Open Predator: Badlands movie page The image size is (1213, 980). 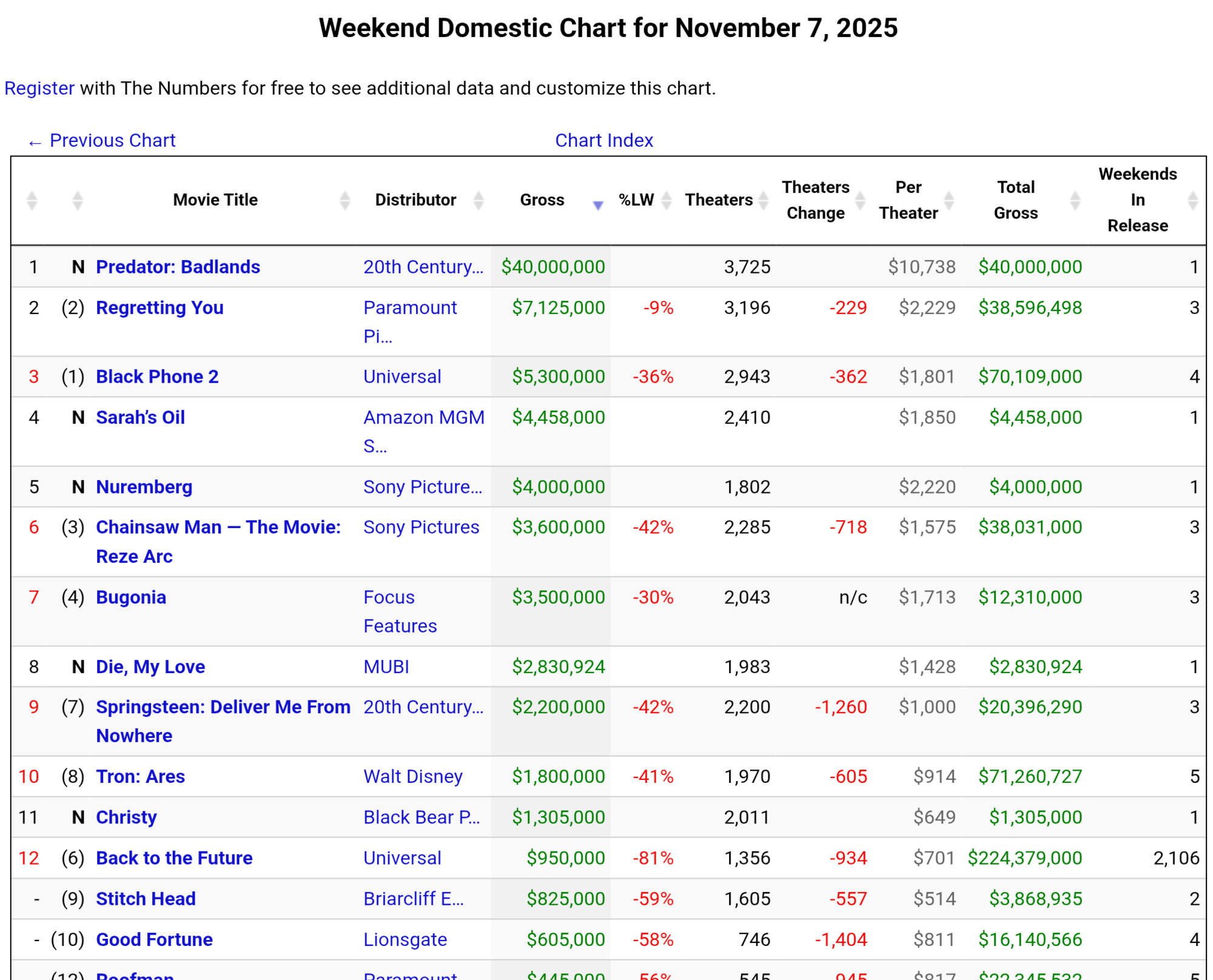[x=178, y=267]
